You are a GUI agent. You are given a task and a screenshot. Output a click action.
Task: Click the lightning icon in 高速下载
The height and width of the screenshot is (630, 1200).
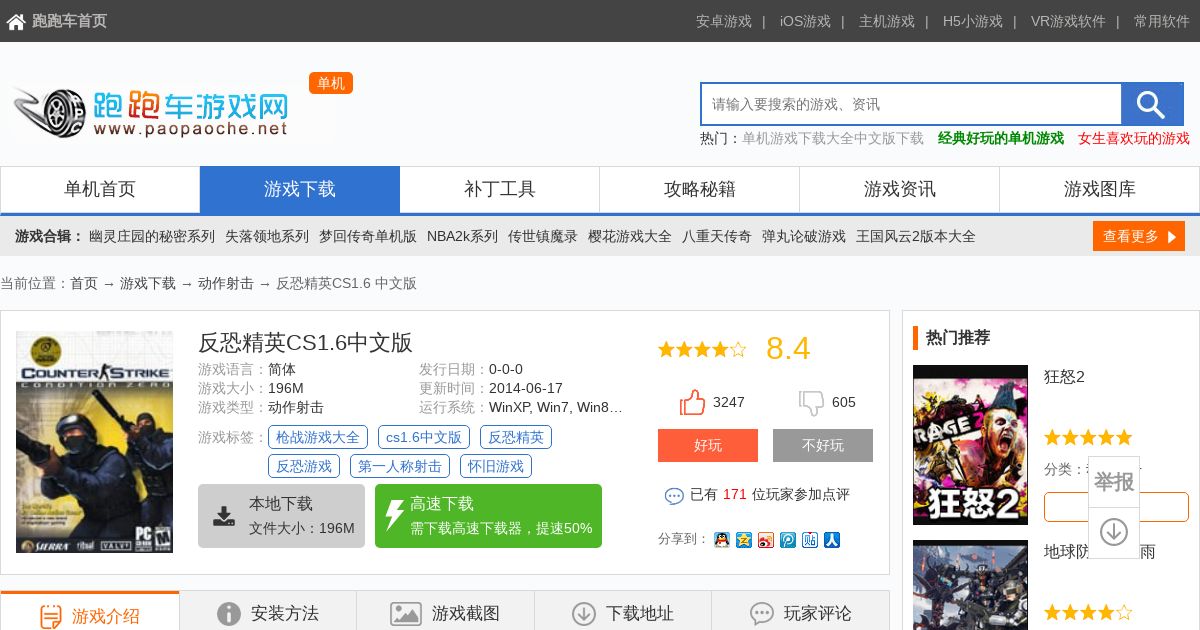394,515
